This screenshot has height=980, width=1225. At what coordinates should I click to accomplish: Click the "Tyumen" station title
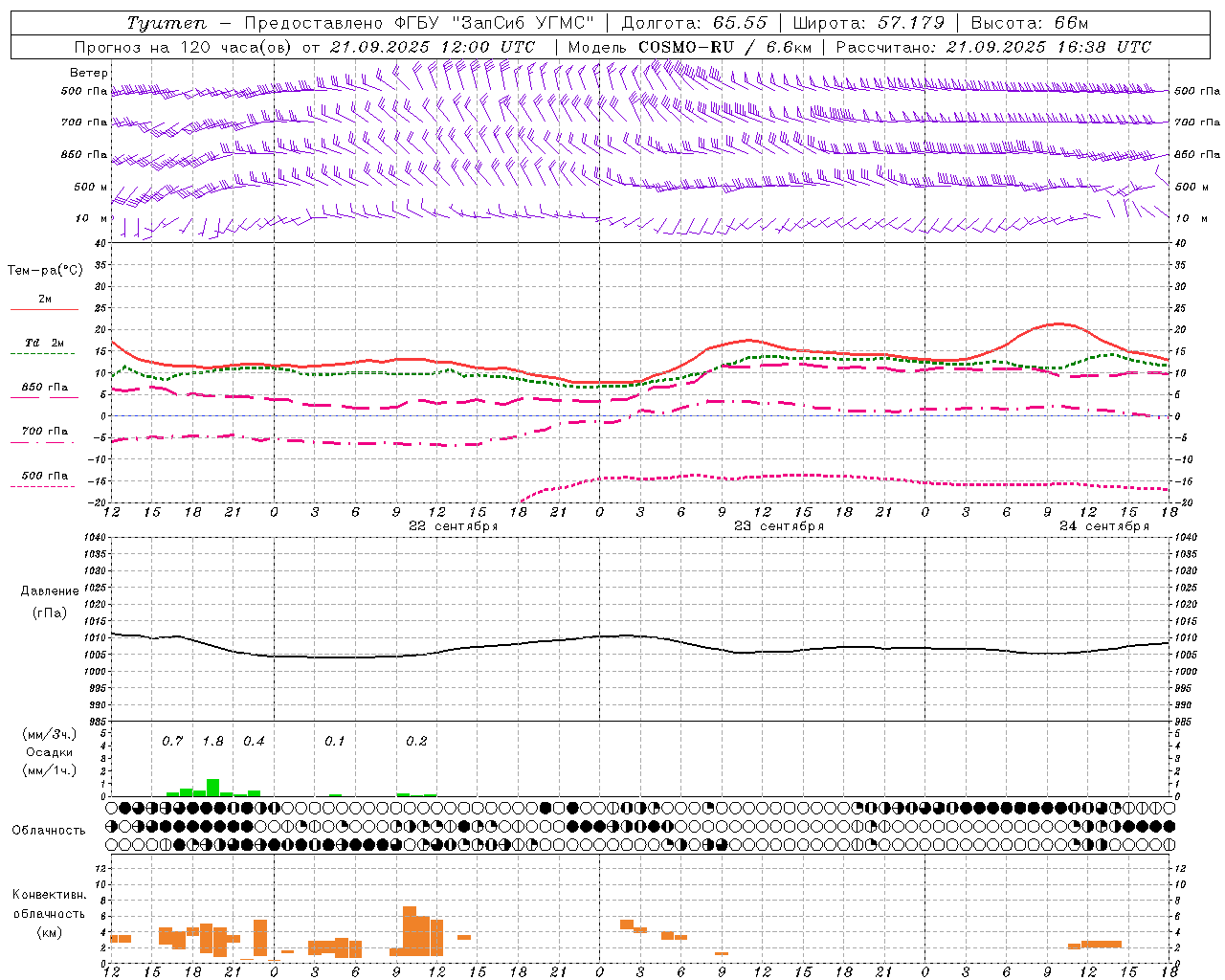(167, 23)
